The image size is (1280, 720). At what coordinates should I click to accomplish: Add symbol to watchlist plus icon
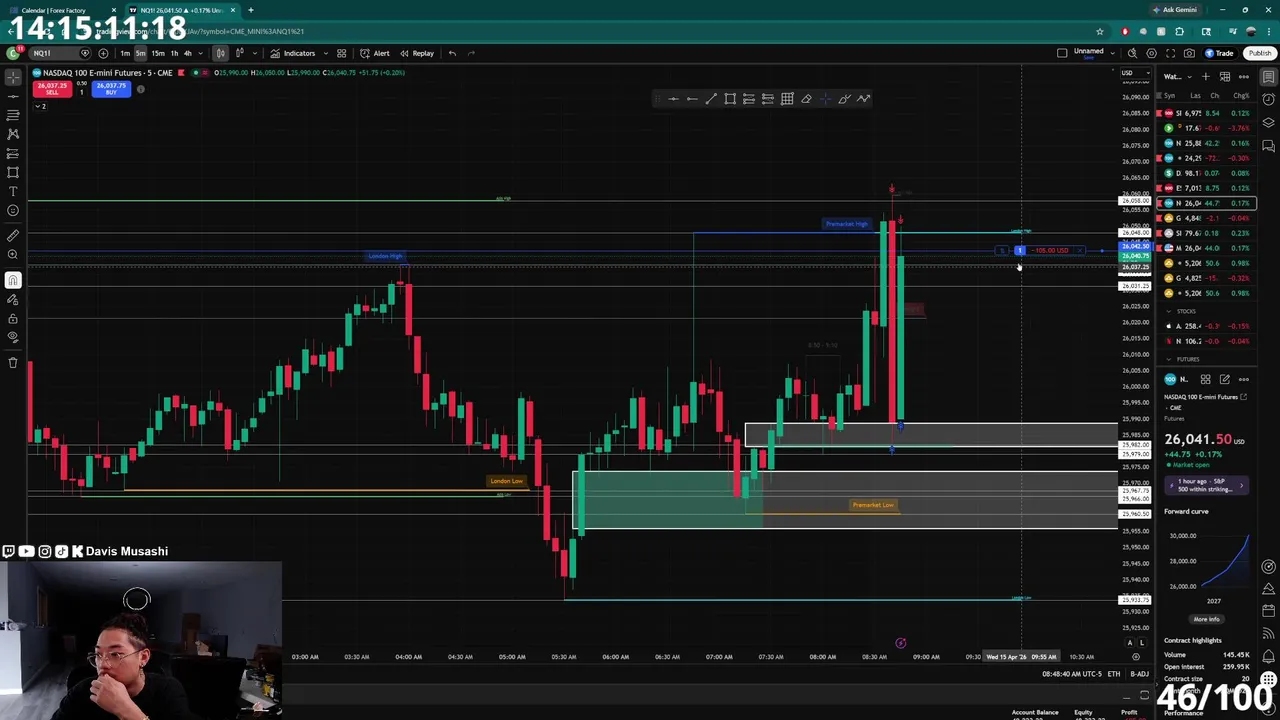coord(1206,77)
